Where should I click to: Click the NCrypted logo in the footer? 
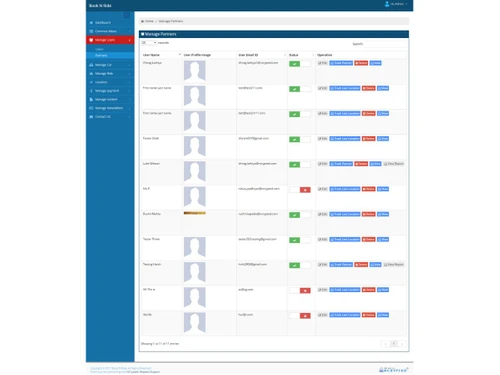pyautogui.click(x=393, y=369)
